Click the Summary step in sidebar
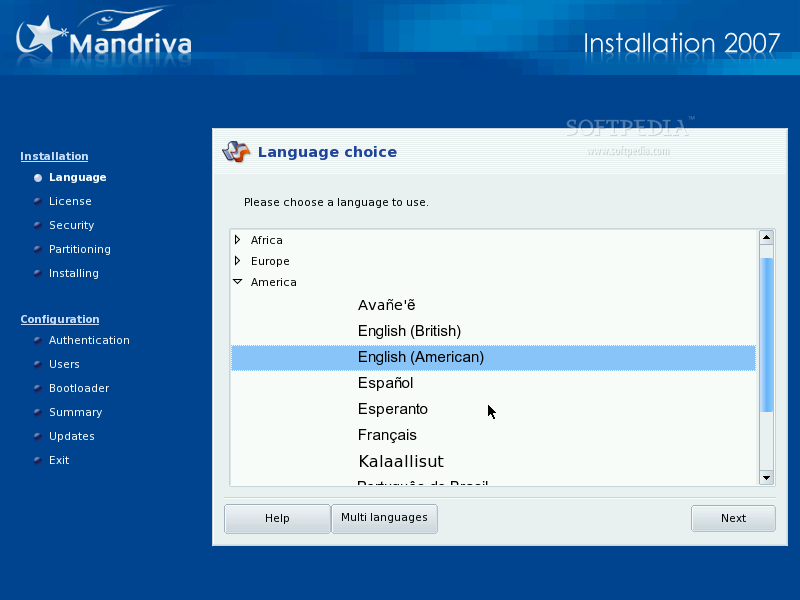 coord(76,412)
